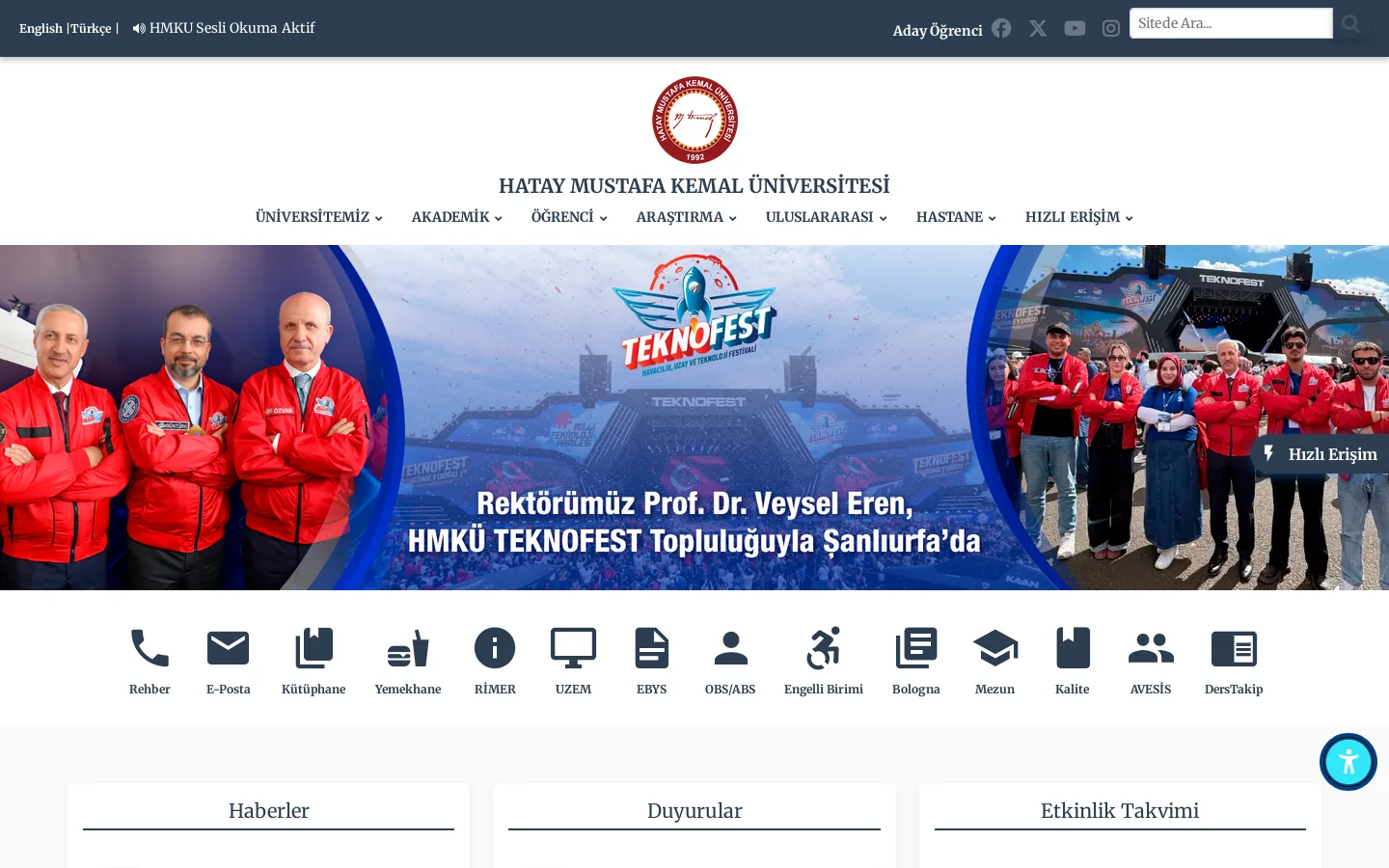The image size is (1389, 868).
Task: Select the Etkinlik Takvimi section heading
Action: (x=1120, y=810)
